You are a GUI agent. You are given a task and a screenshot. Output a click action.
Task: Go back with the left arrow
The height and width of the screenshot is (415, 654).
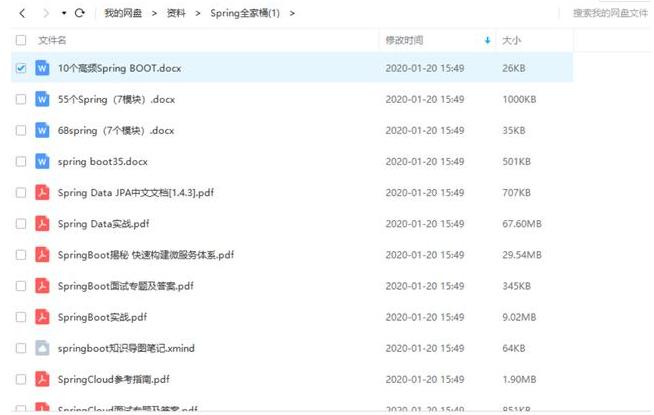23,13
